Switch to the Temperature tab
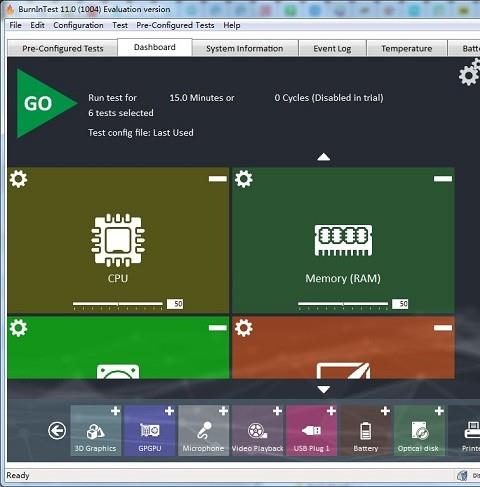The image size is (480, 487). coord(407,49)
